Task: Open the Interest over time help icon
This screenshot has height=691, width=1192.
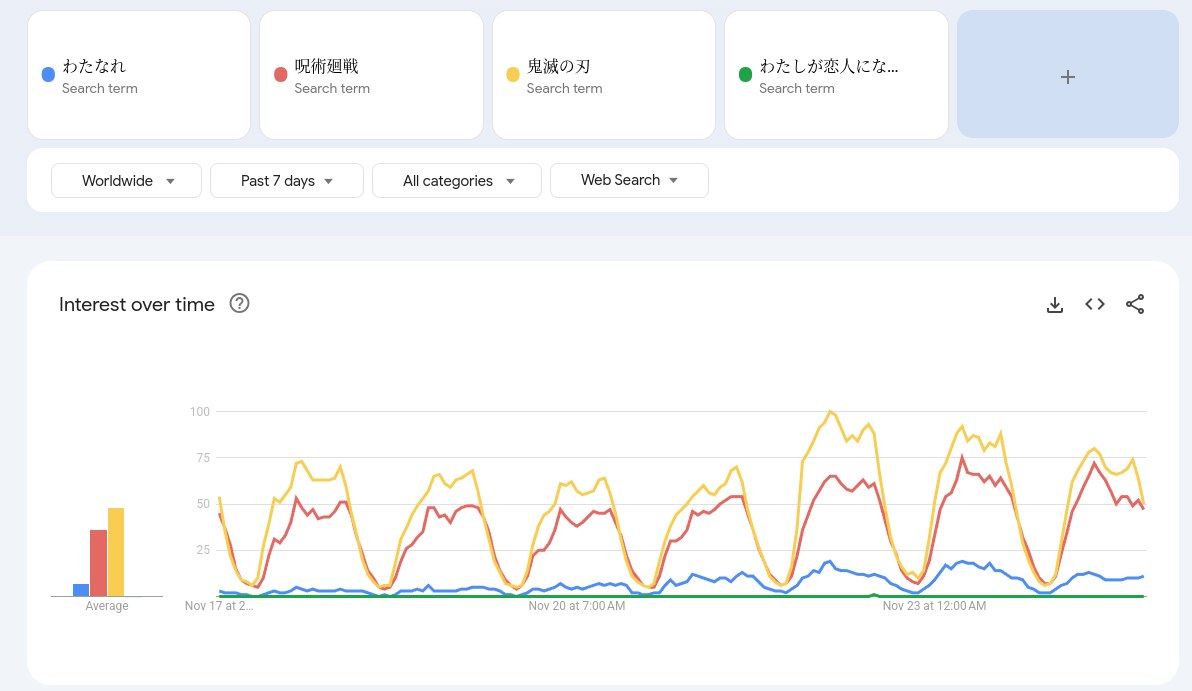Action: click(239, 303)
